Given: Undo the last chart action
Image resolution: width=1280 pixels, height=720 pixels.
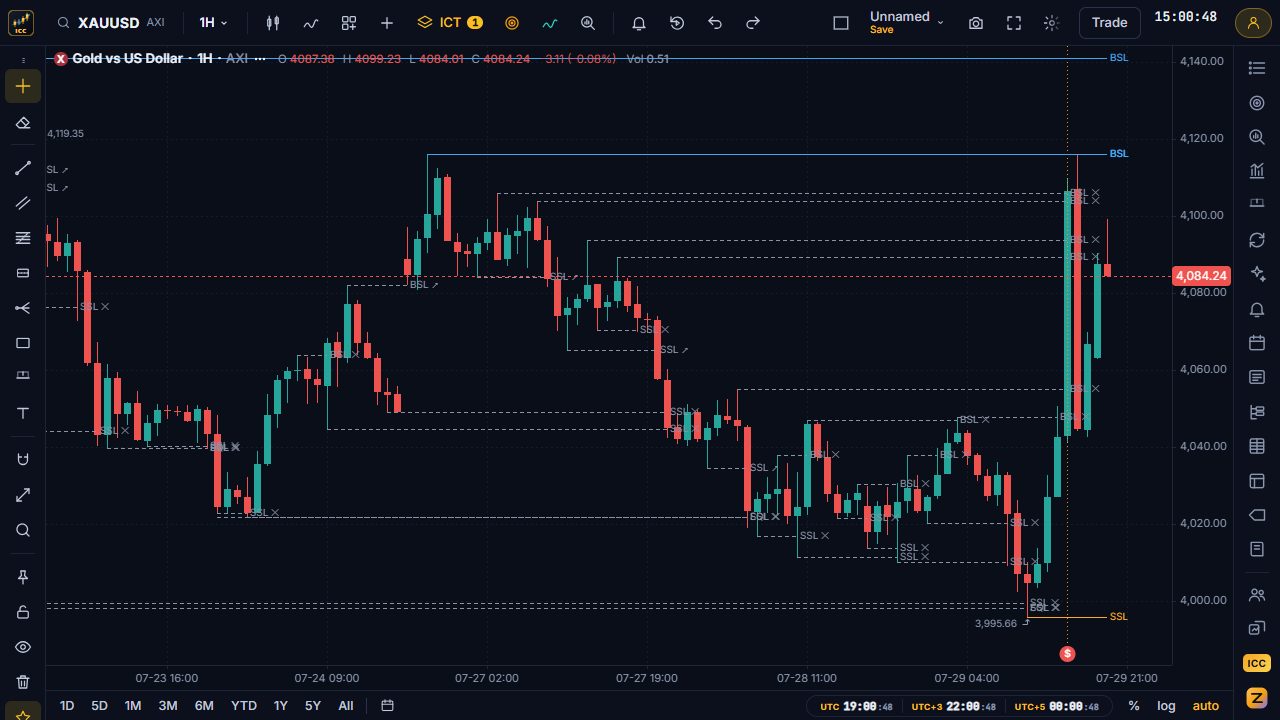Looking at the screenshot, I should pyautogui.click(x=715, y=23).
